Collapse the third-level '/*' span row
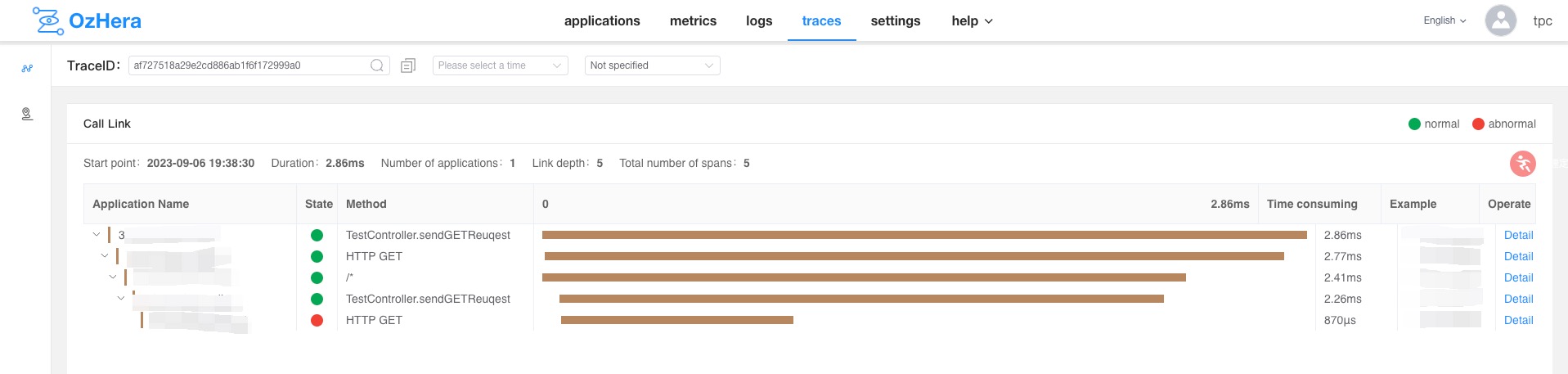The image size is (1568, 374). click(113, 277)
